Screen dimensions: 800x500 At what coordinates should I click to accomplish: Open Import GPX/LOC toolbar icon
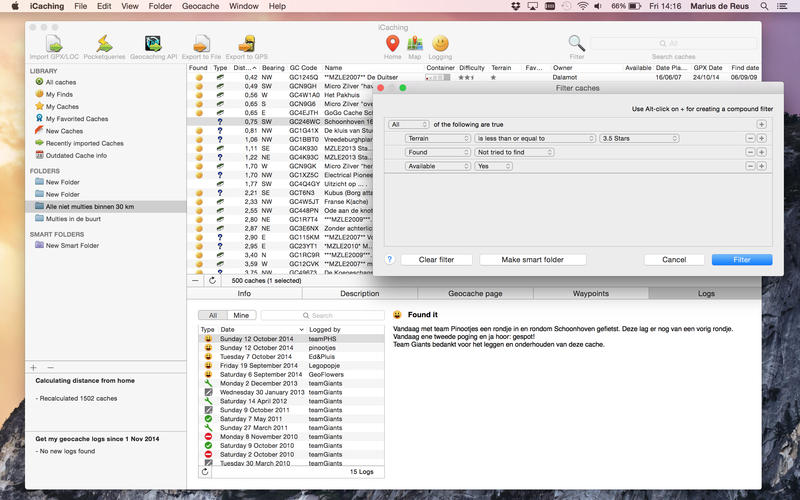click(x=54, y=44)
